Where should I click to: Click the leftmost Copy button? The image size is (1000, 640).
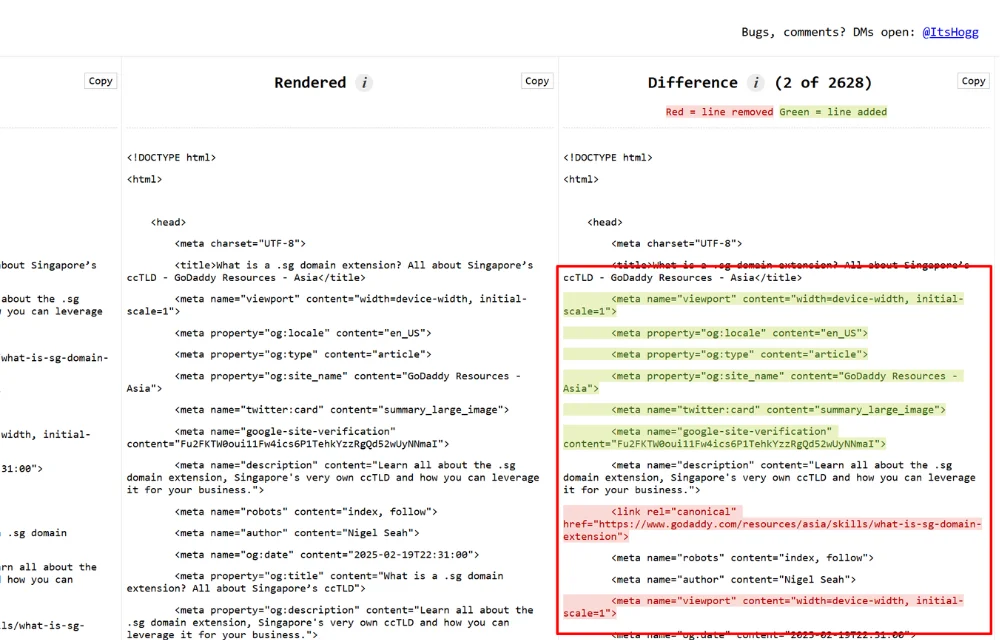100,81
